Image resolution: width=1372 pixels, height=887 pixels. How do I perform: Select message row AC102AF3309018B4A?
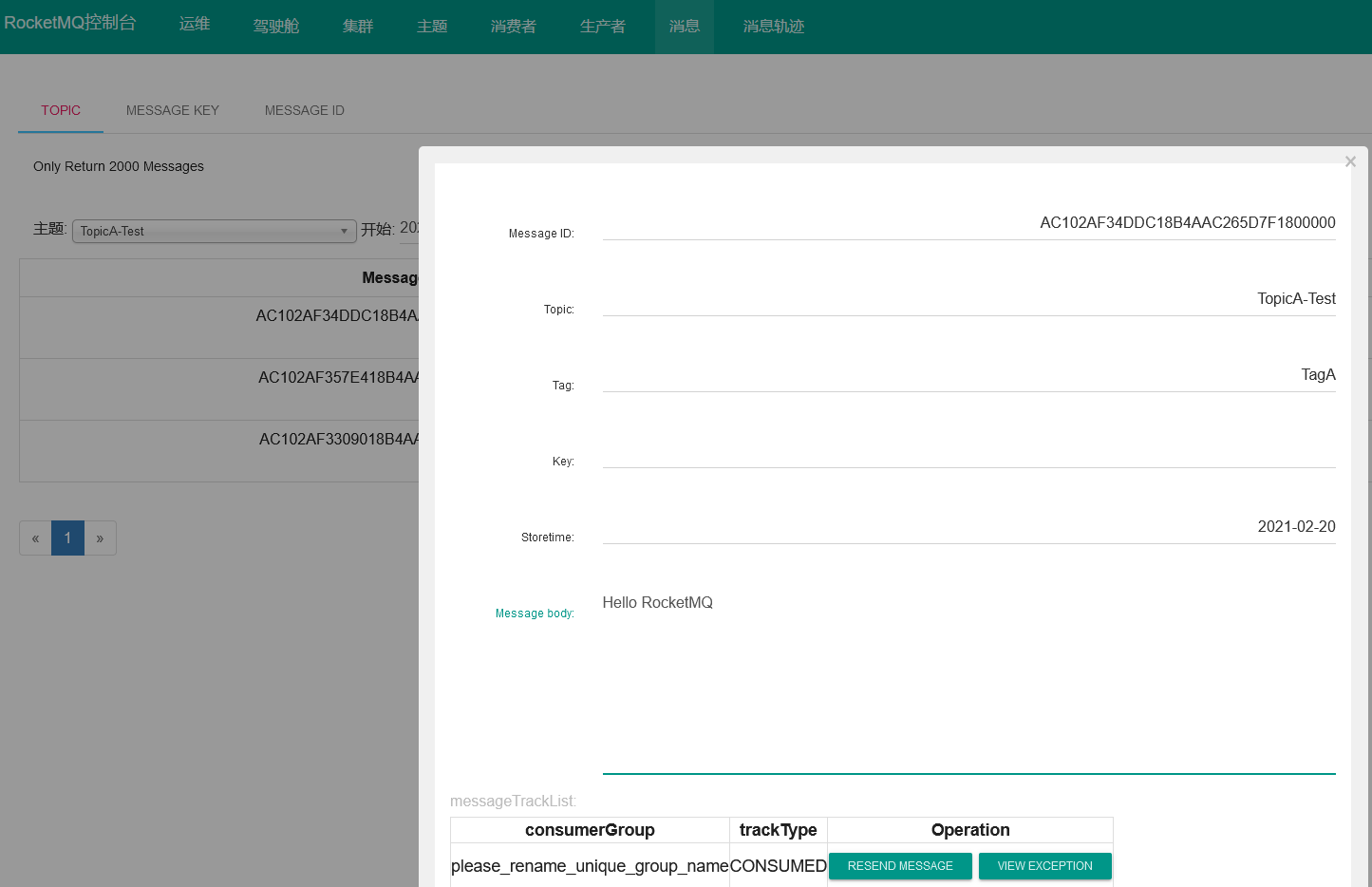click(219, 451)
